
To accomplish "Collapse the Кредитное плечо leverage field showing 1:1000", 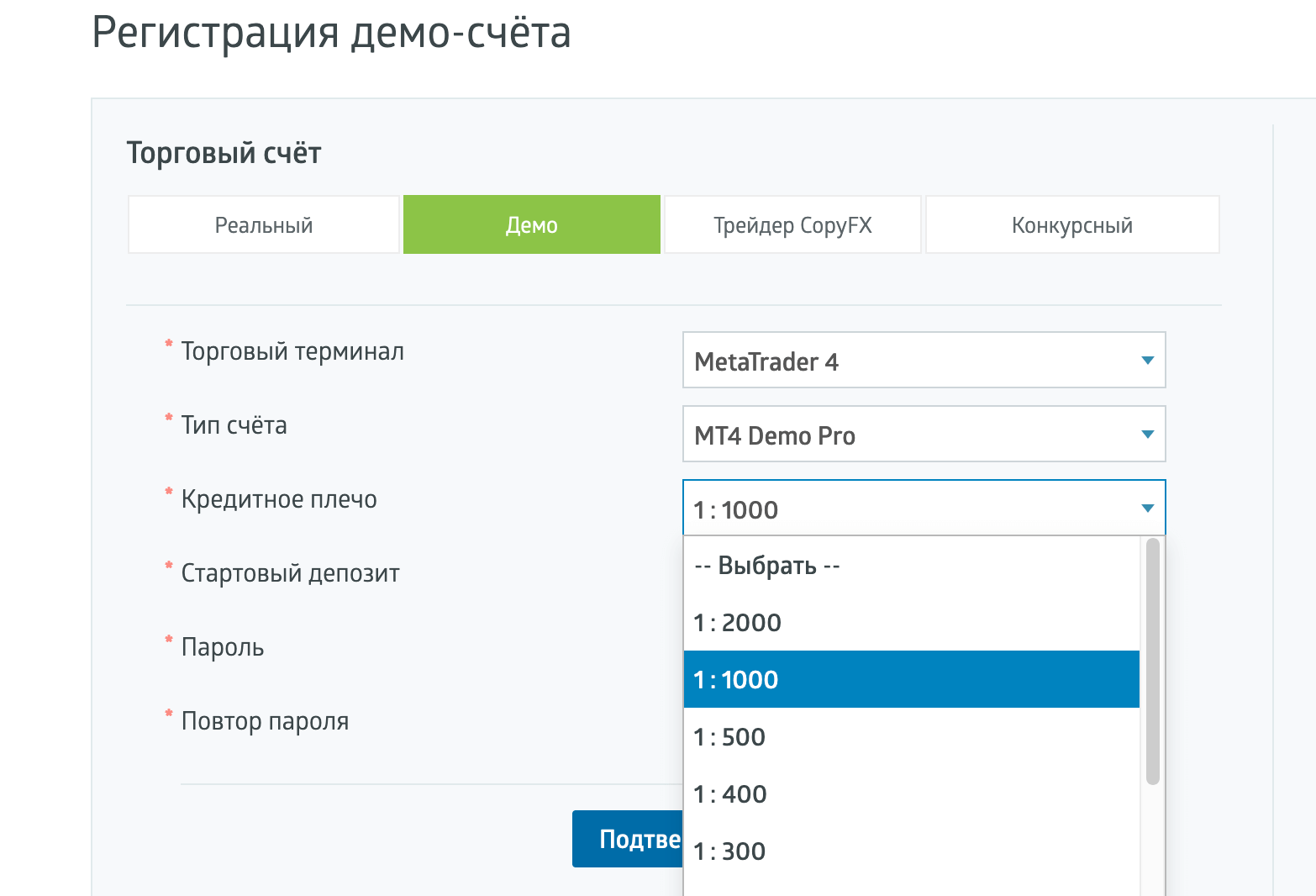I will tap(912, 509).
